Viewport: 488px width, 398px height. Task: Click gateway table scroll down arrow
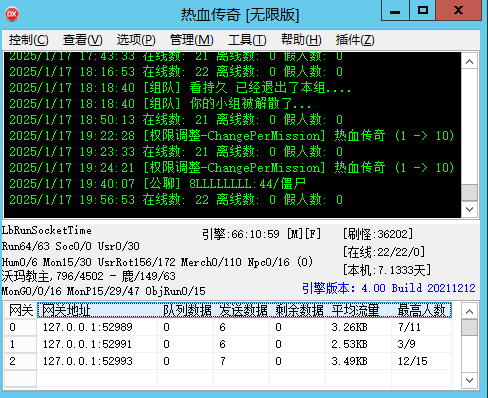[x=469, y=380]
